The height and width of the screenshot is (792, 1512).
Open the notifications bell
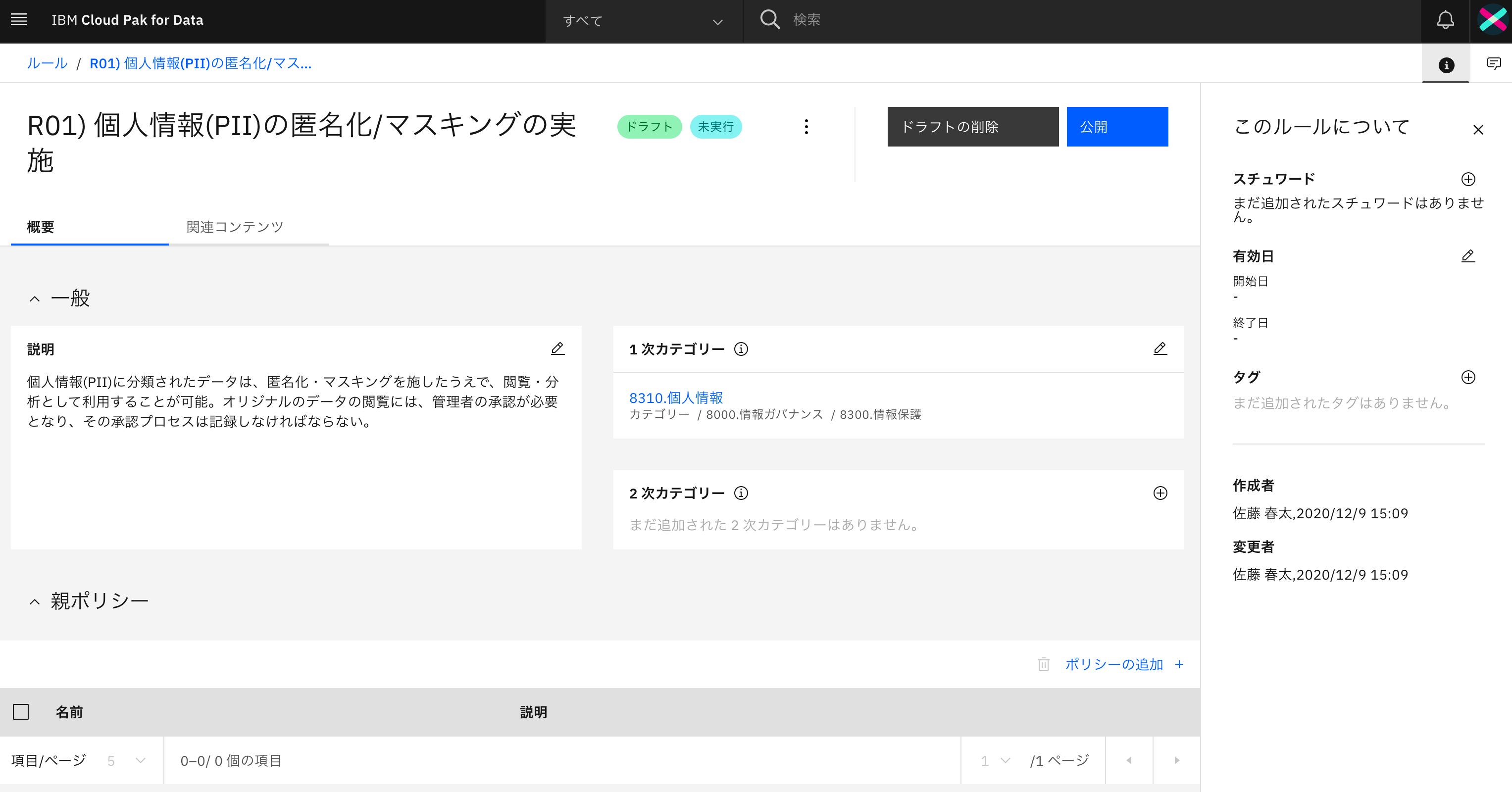tap(1445, 20)
